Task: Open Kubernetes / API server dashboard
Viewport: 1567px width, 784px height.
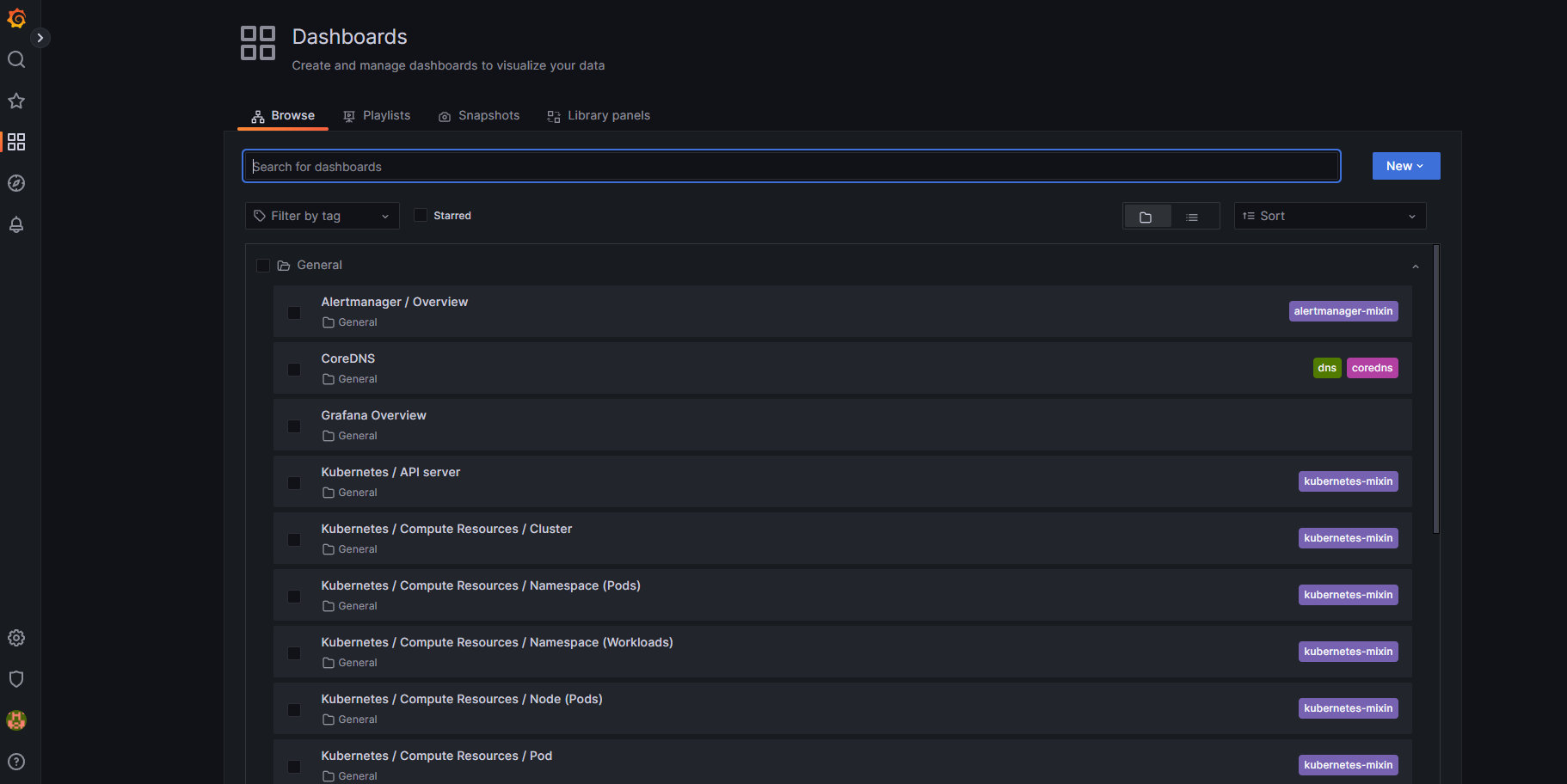Action: click(x=390, y=472)
